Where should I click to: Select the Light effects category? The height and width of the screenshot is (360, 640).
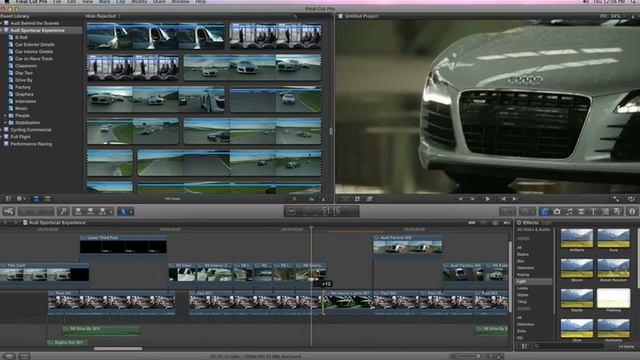pyautogui.click(x=534, y=282)
